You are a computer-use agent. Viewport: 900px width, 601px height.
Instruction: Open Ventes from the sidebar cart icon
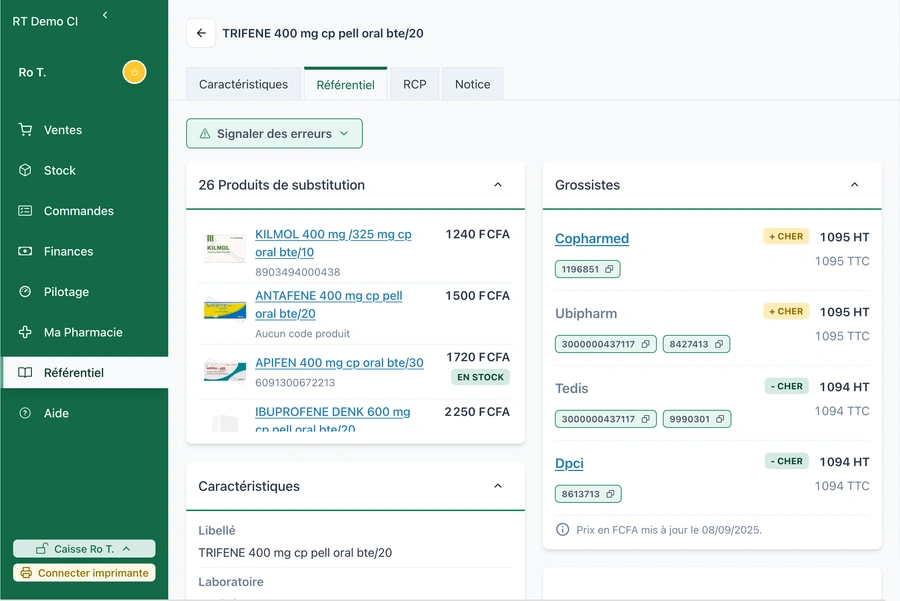26,130
